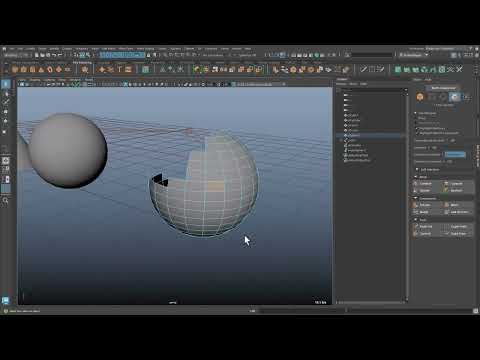The width and height of the screenshot is (480, 360).
Task: Click the white diagonal pencil shelf icon
Action: tap(363, 69)
